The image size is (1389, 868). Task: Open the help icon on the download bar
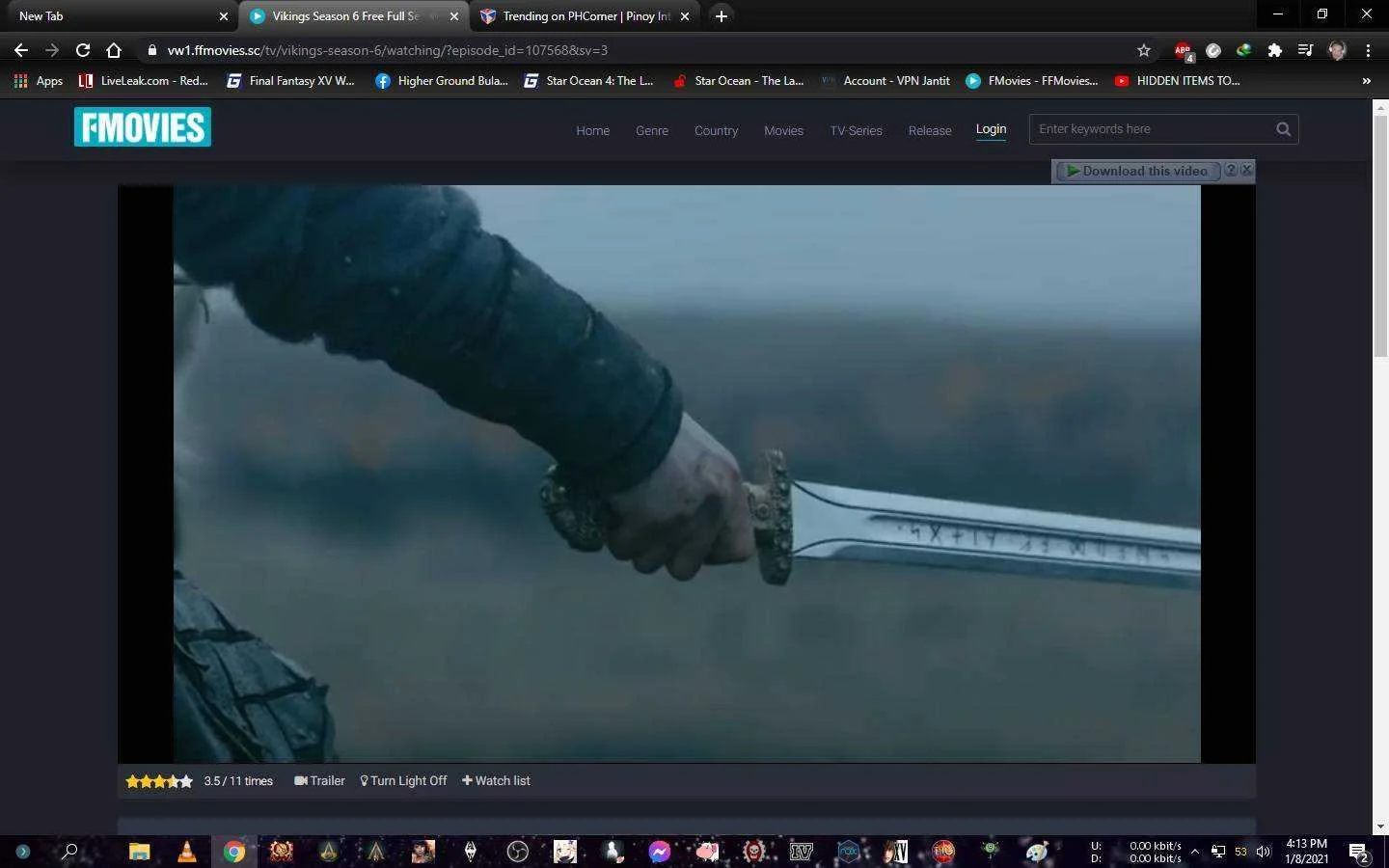point(1231,170)
